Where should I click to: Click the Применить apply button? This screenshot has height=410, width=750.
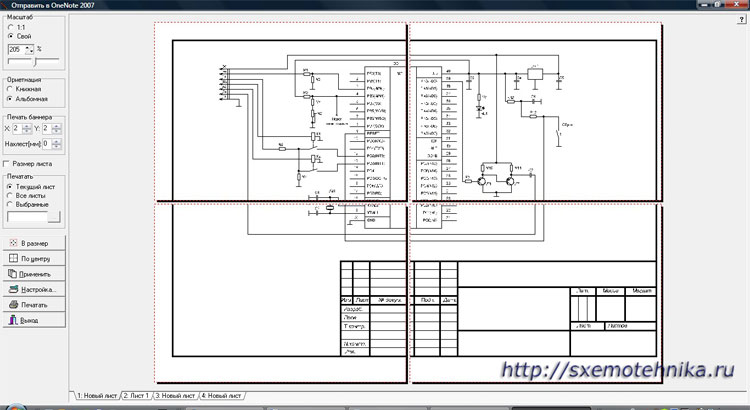(34, 274)
